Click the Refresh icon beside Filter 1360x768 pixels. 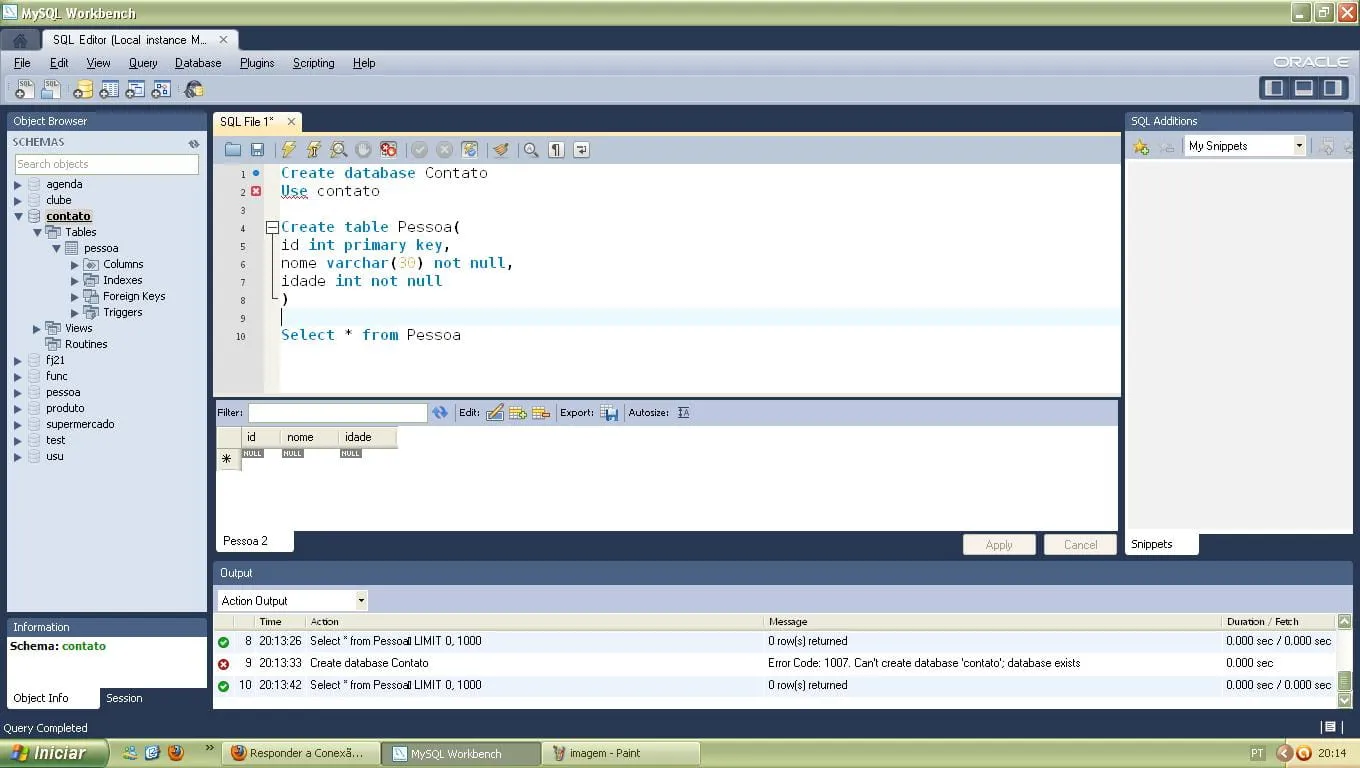pyautogui.click(x=440, y=412)
